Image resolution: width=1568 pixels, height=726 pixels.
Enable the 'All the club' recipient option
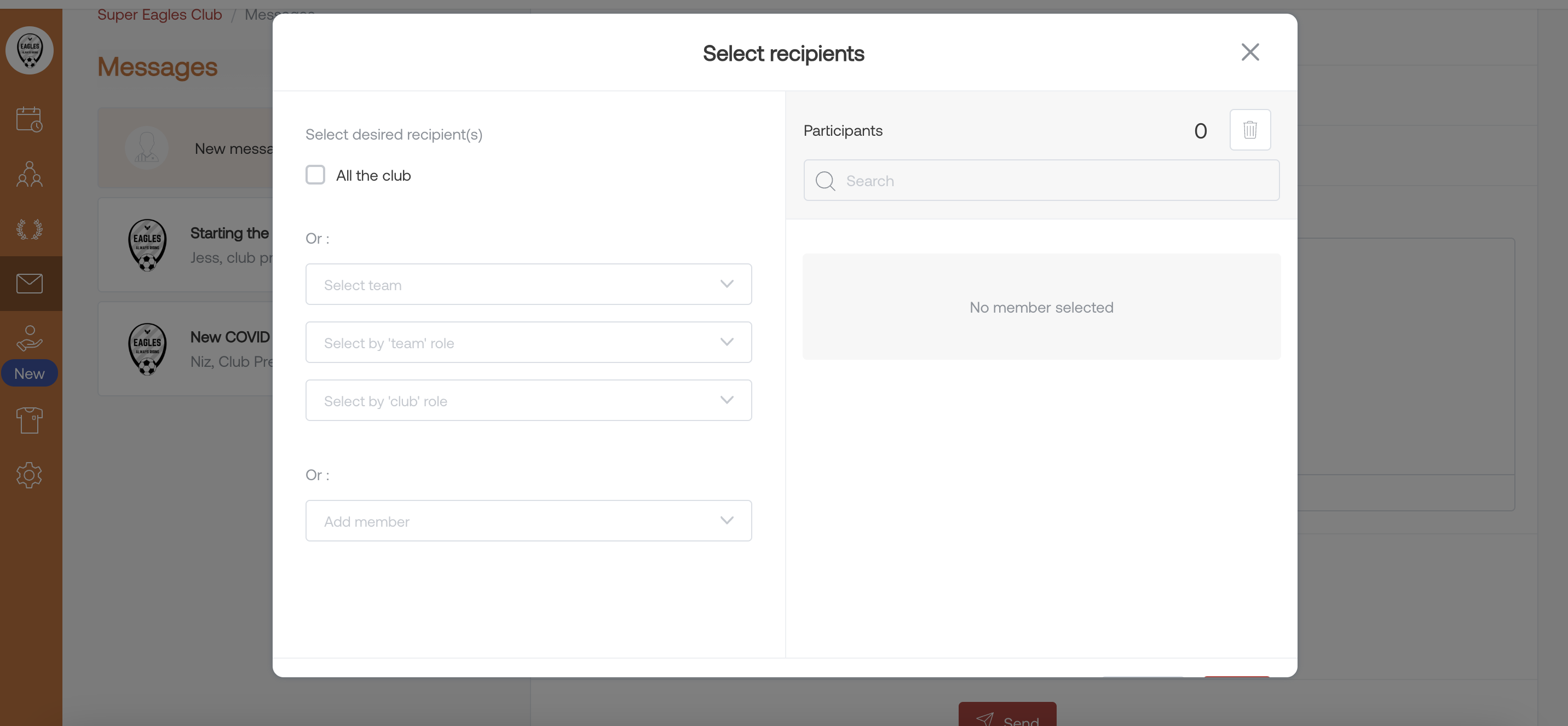(x=317, y=174)
